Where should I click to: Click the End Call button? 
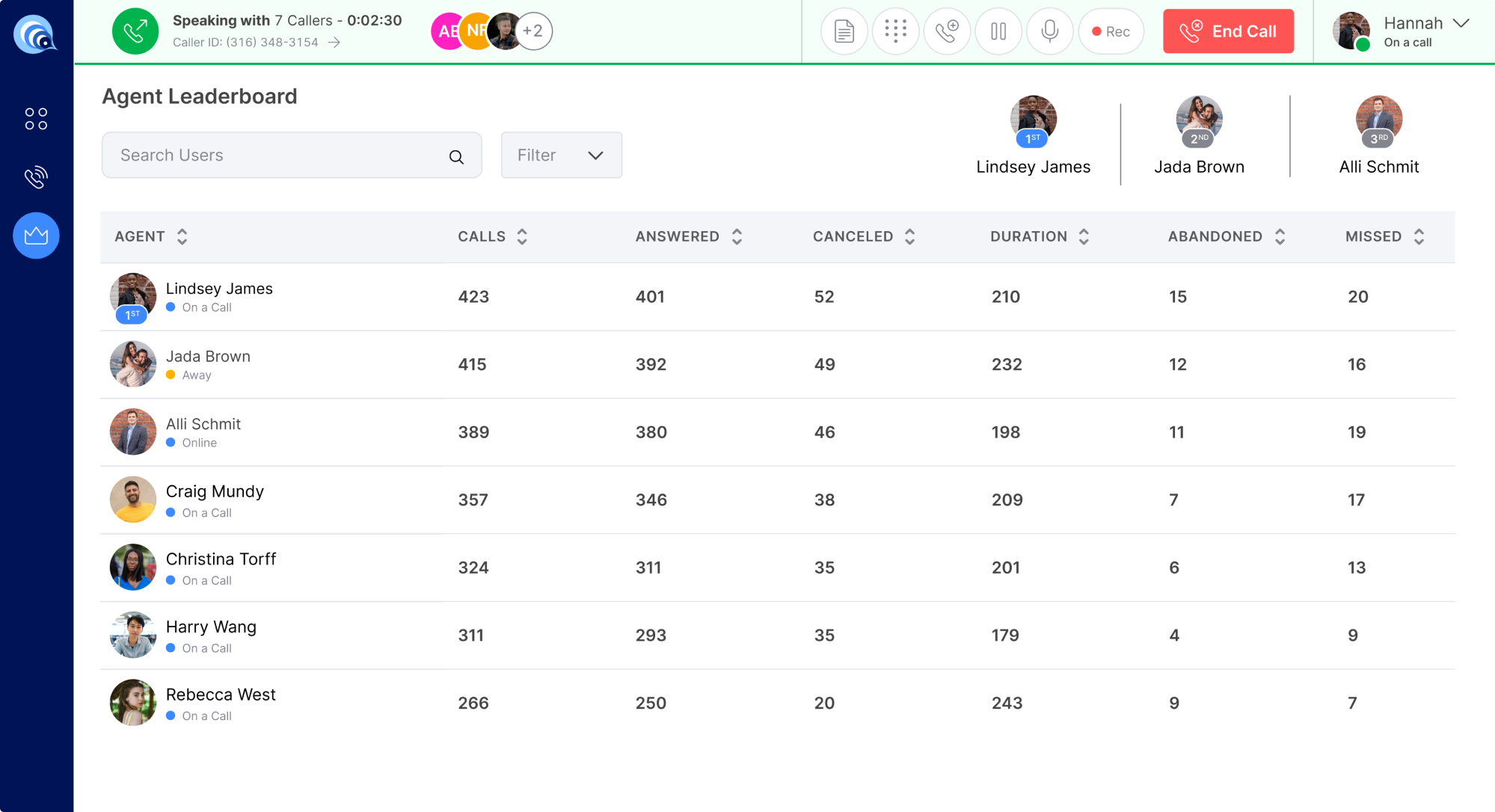coord(1227,31)
